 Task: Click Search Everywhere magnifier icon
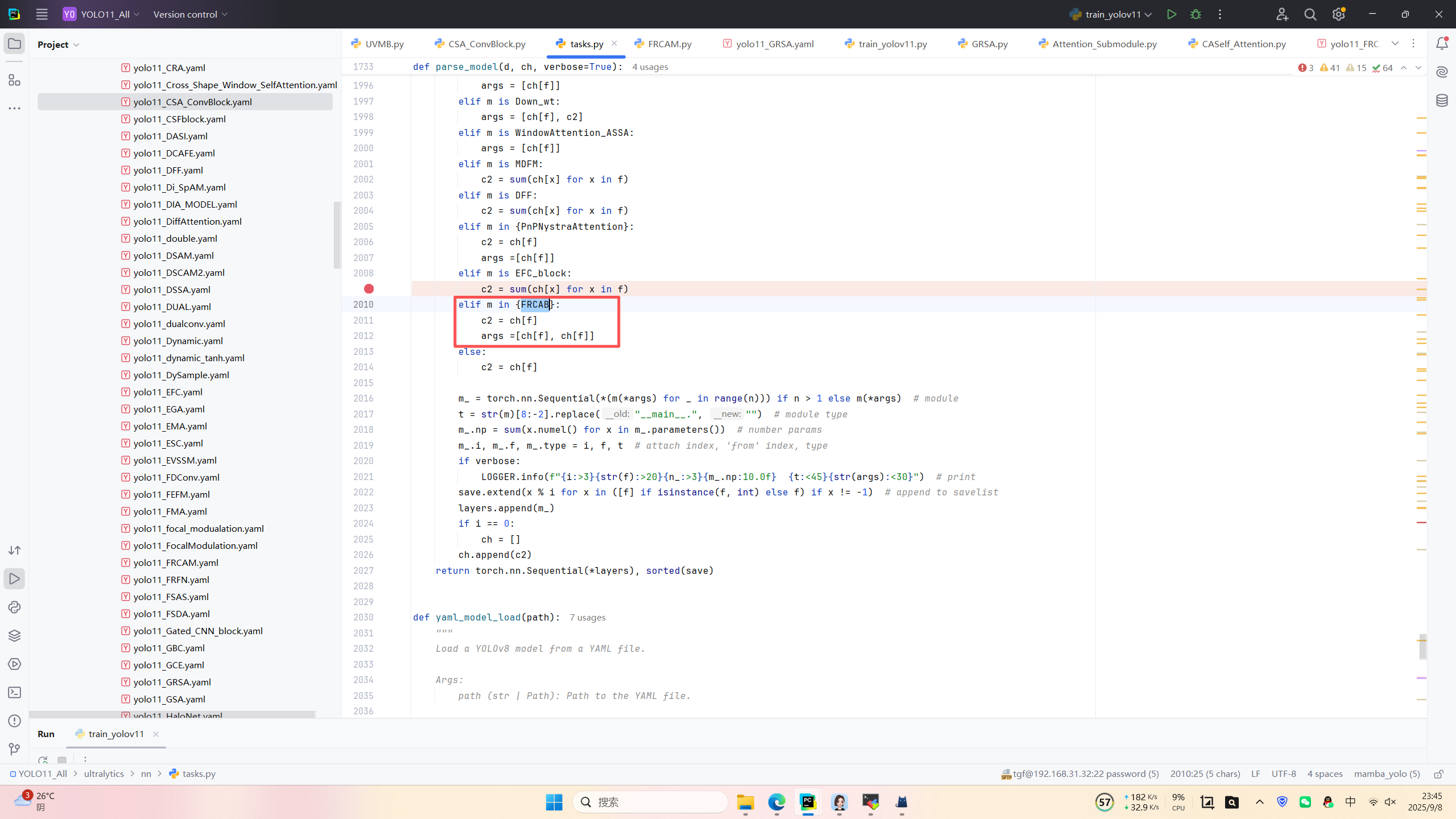point(1310,14)
